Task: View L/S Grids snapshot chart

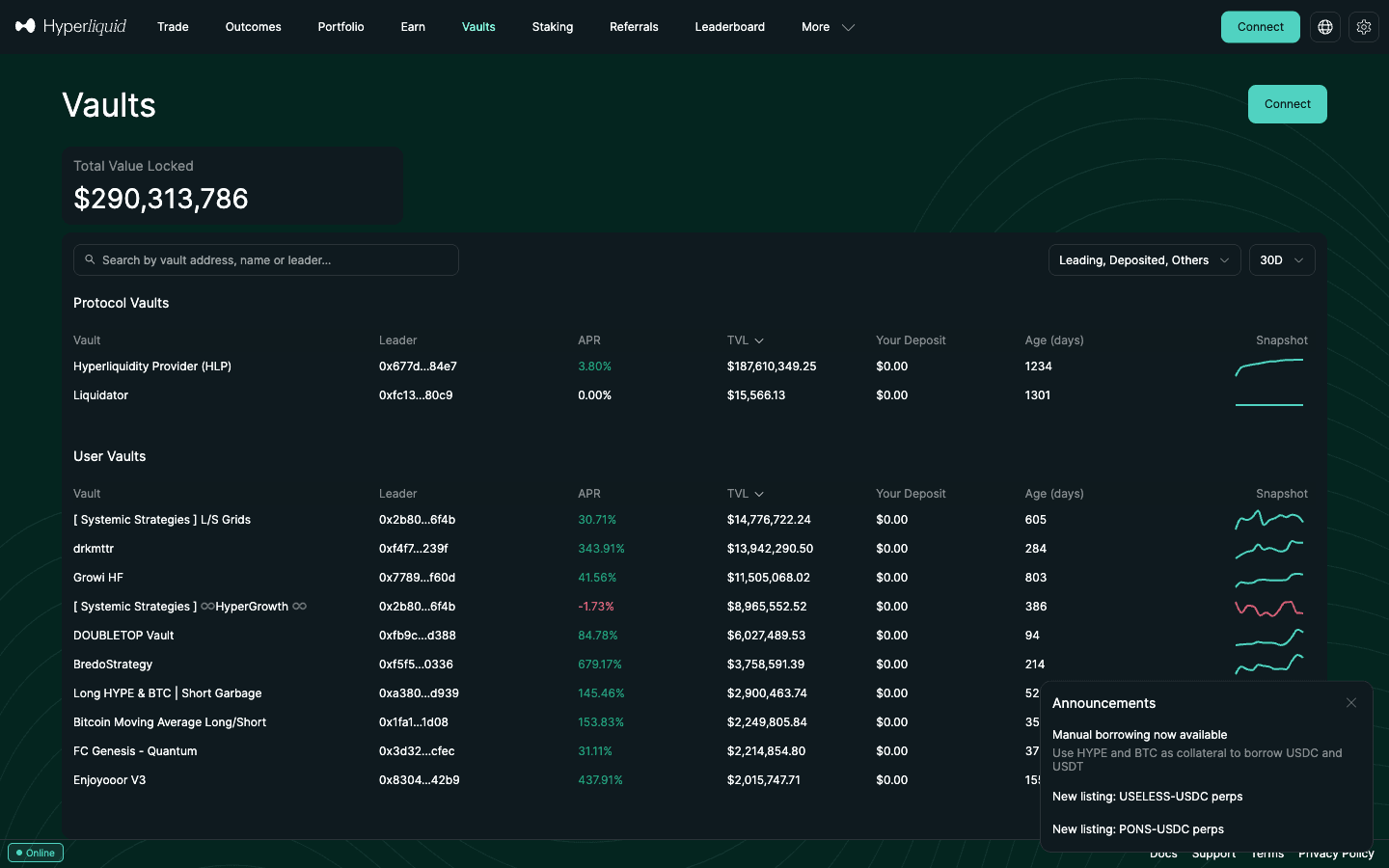Action: (x=1269, y=520)
